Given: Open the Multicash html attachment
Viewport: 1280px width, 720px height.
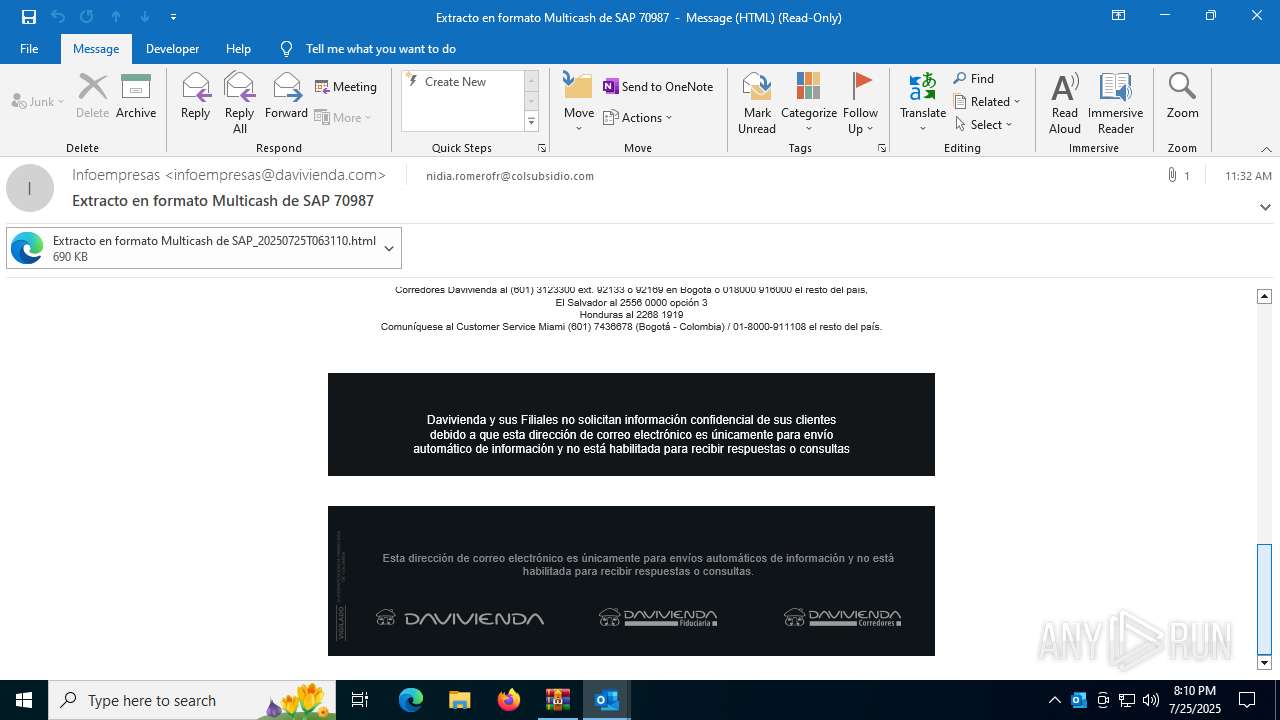Looking at the screenshot, I should [193, 248].
